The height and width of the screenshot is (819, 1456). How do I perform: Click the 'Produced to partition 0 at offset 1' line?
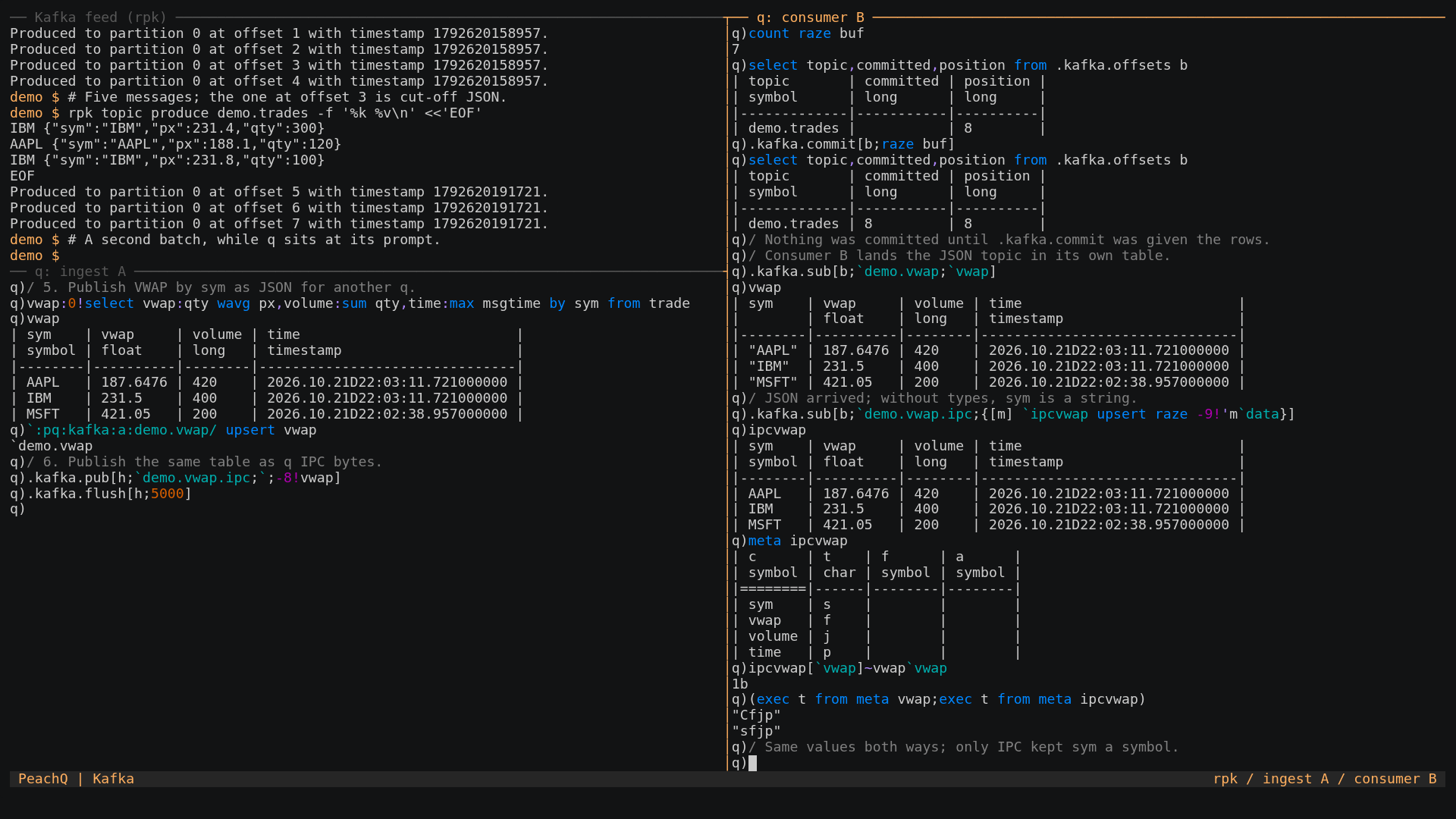click(279, 33)
